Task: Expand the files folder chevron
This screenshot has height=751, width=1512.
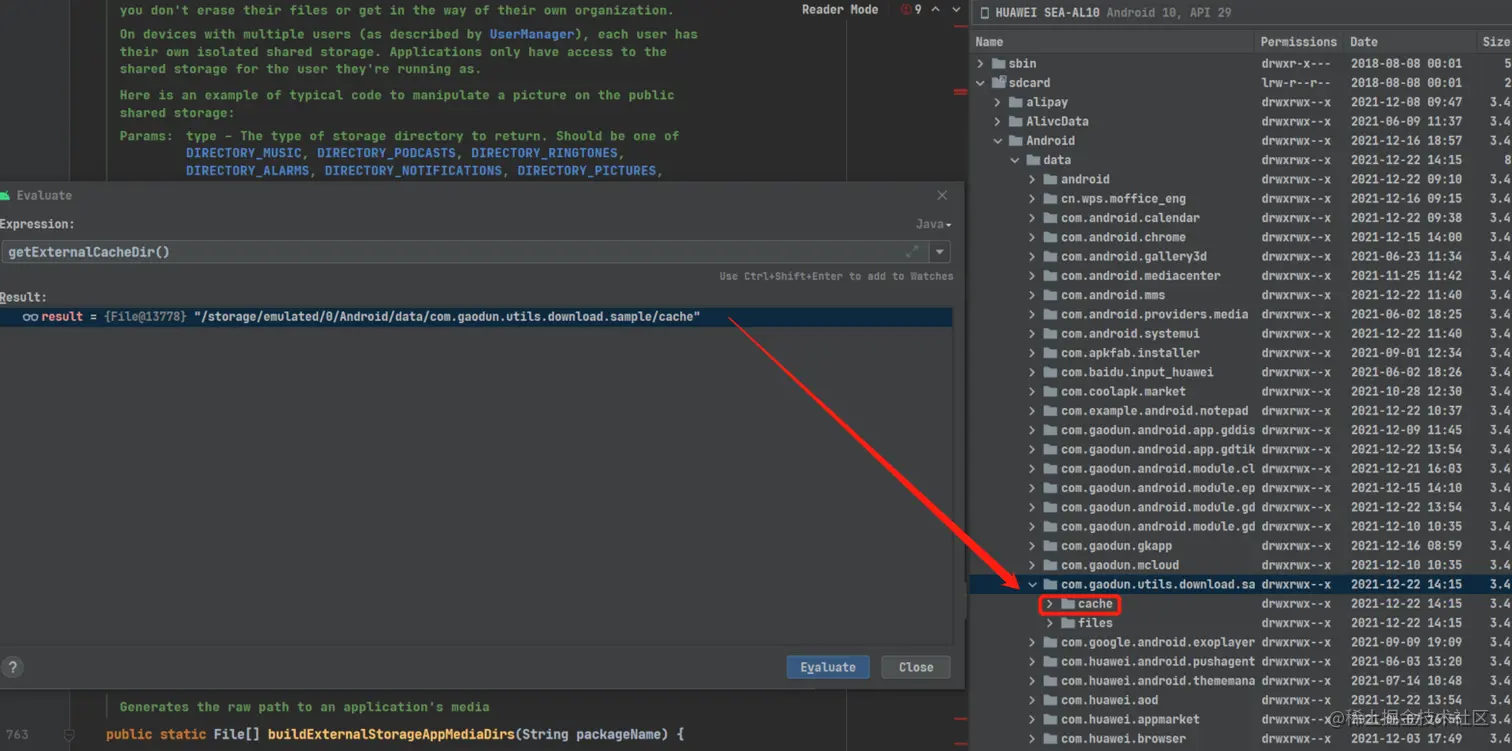Action: 1050,623
